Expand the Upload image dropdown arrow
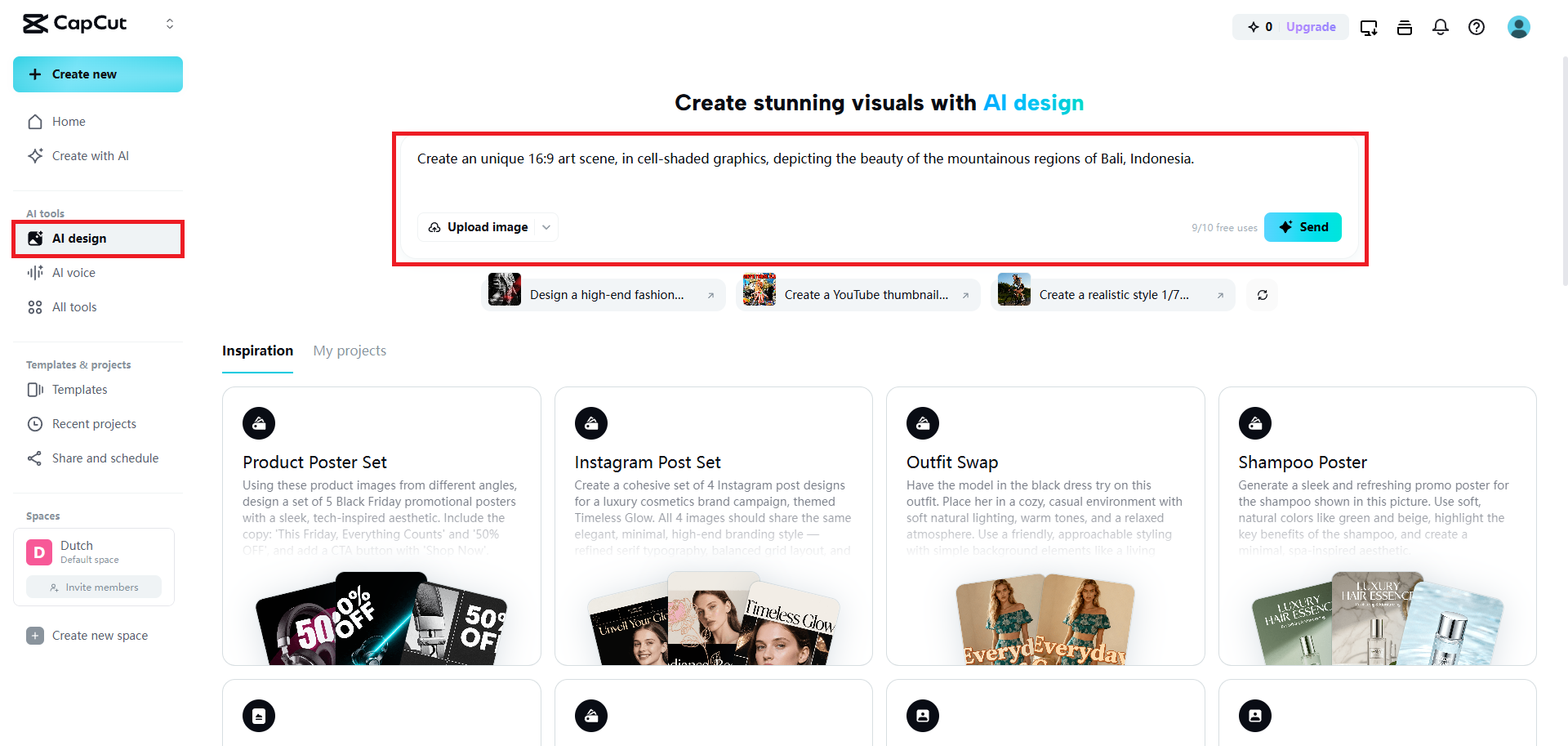 [546, 227]
